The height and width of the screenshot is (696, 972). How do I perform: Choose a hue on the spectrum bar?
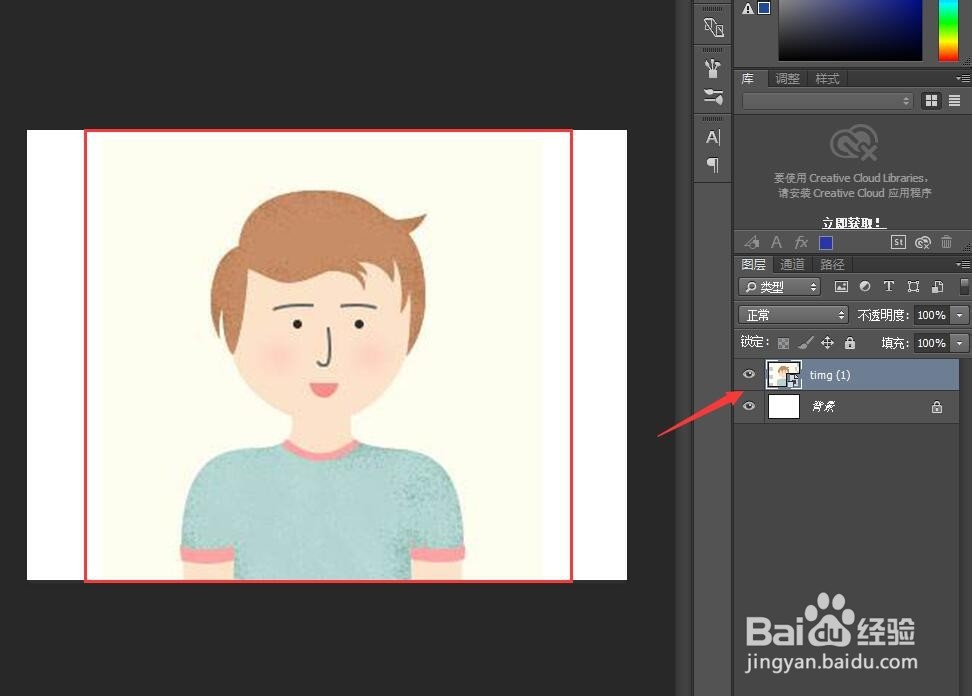click(948, 30)
